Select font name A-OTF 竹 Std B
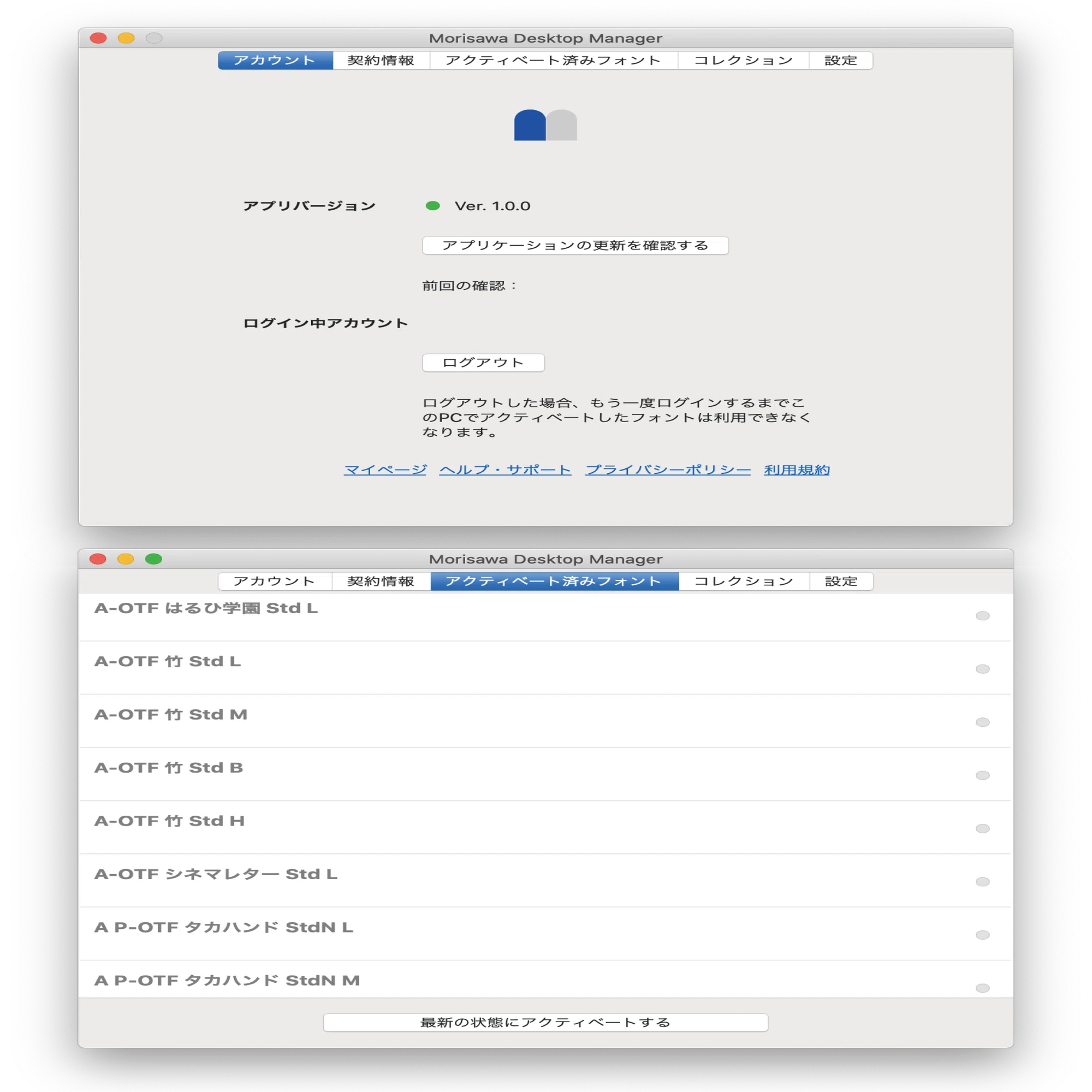The height and width of the screenshot is (1092, 1092). point(168,768)
